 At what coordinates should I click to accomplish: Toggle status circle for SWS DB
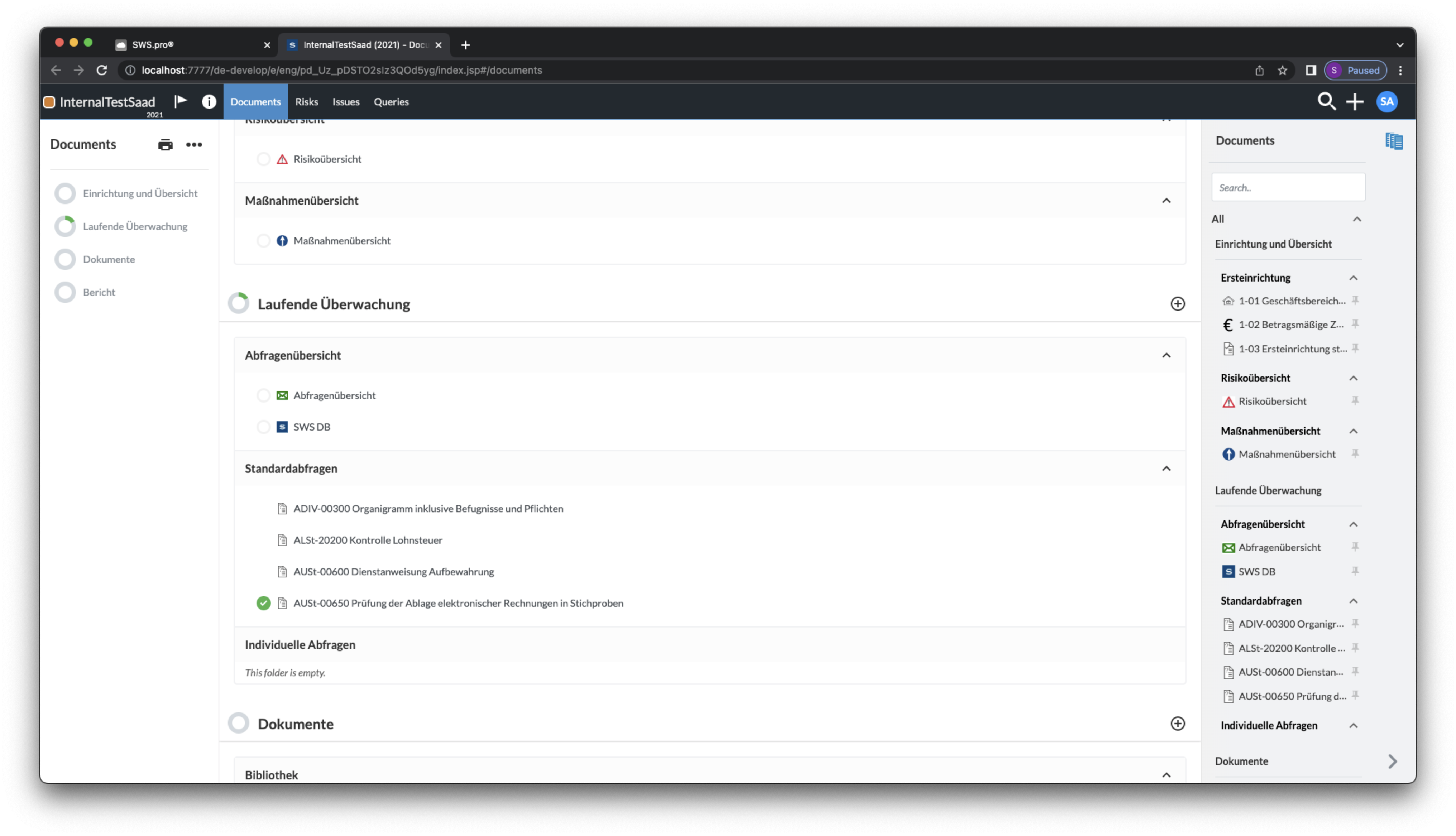264,427
